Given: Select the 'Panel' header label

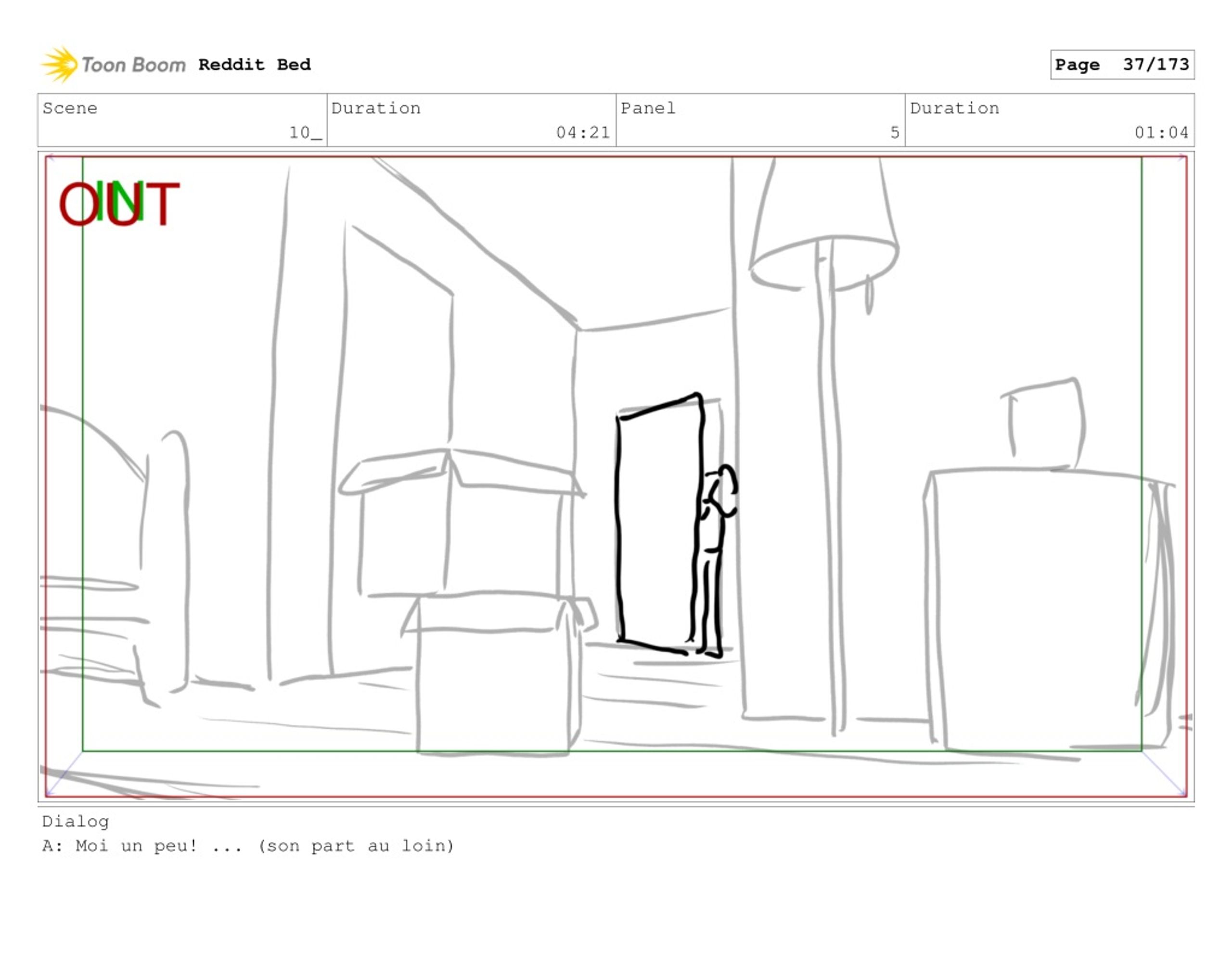Looking at the screenshot, I should [648, 108].
